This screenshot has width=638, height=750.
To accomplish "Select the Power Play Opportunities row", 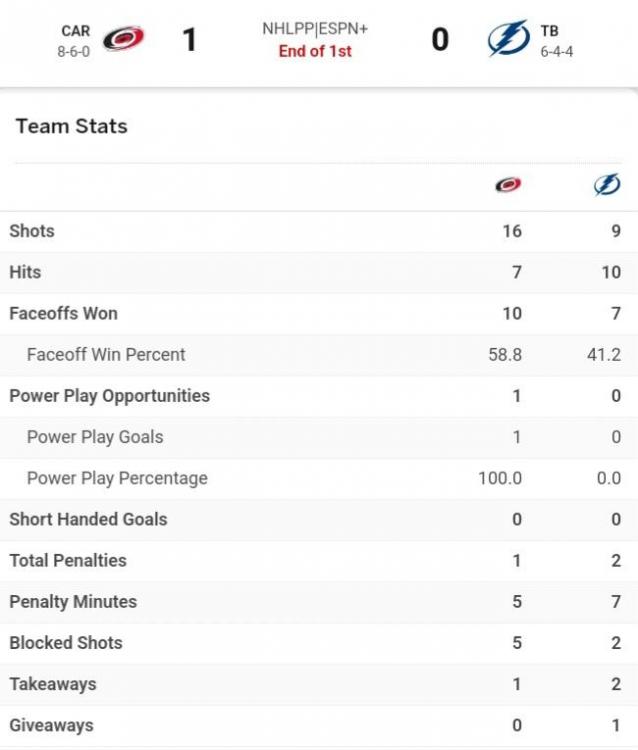I will click(109, 396).
